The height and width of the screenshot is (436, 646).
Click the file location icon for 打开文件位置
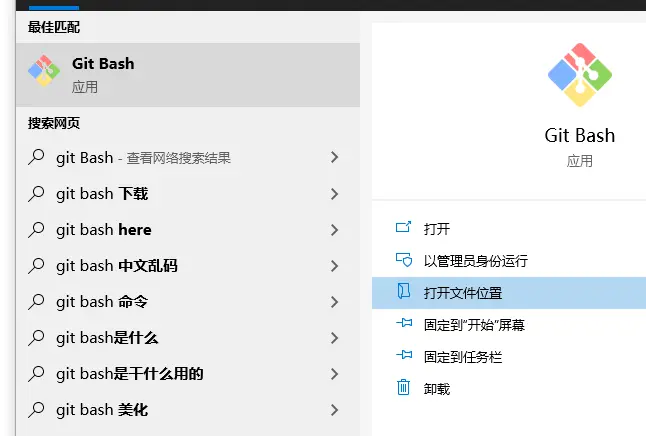point(404,291)
